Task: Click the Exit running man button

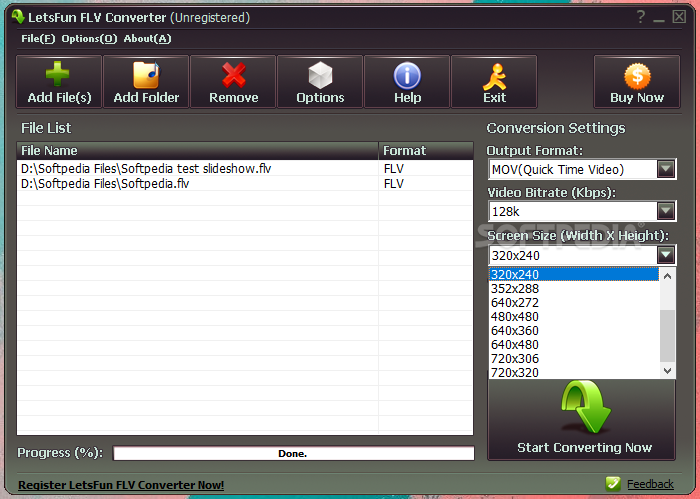Action: pos(494,82)
